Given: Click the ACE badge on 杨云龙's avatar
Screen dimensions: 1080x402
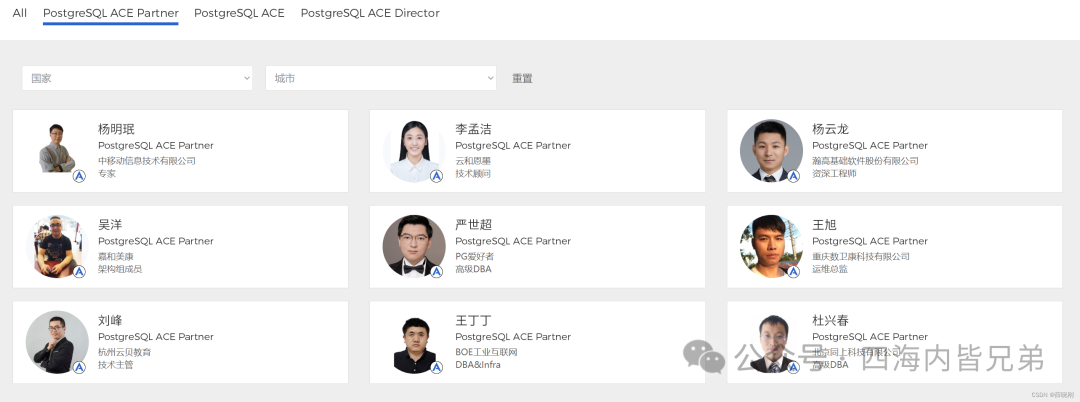Looking at the screenshot, I should pos(793,176).
